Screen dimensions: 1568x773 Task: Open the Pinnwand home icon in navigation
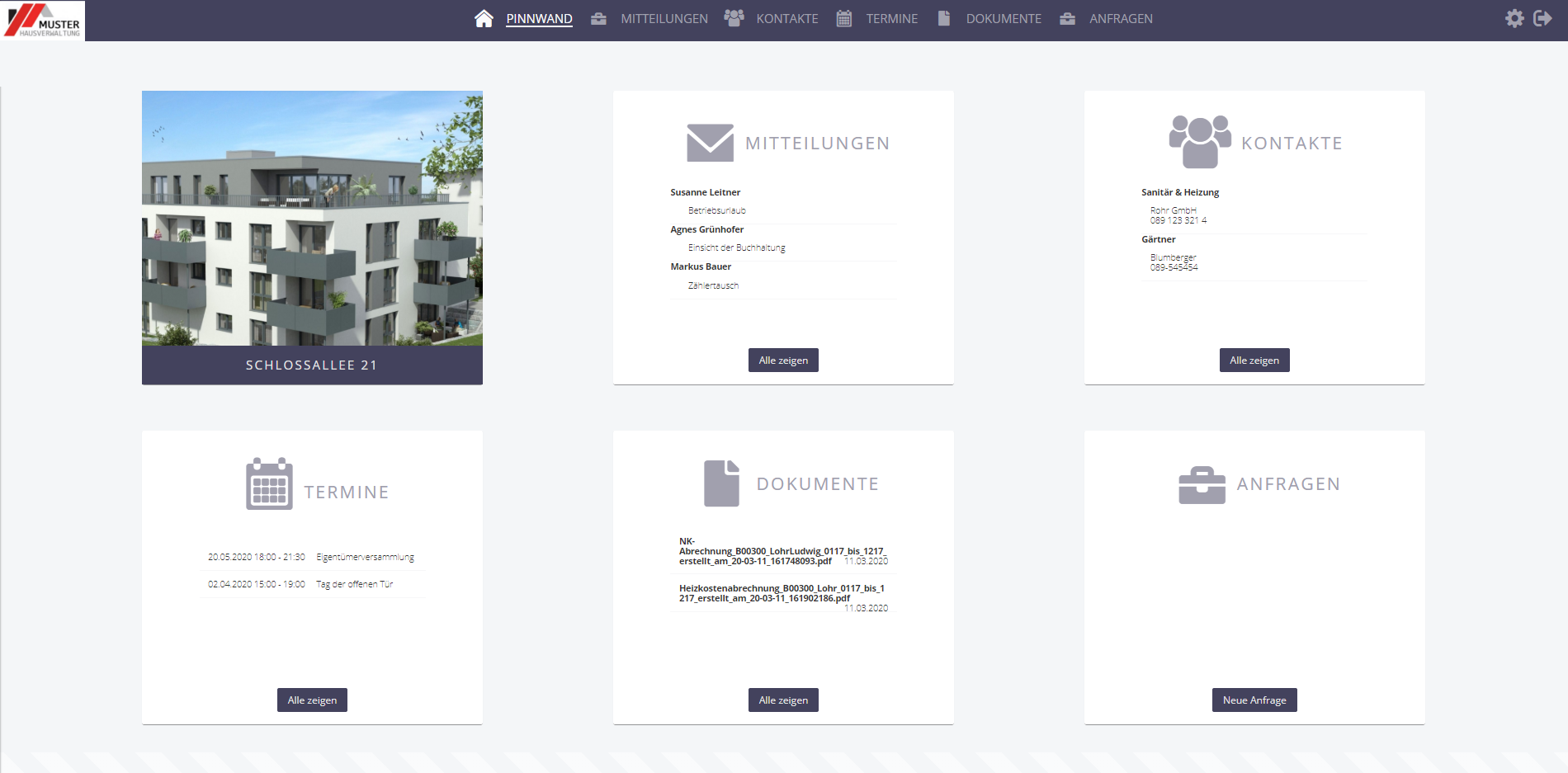click(484, 16)
